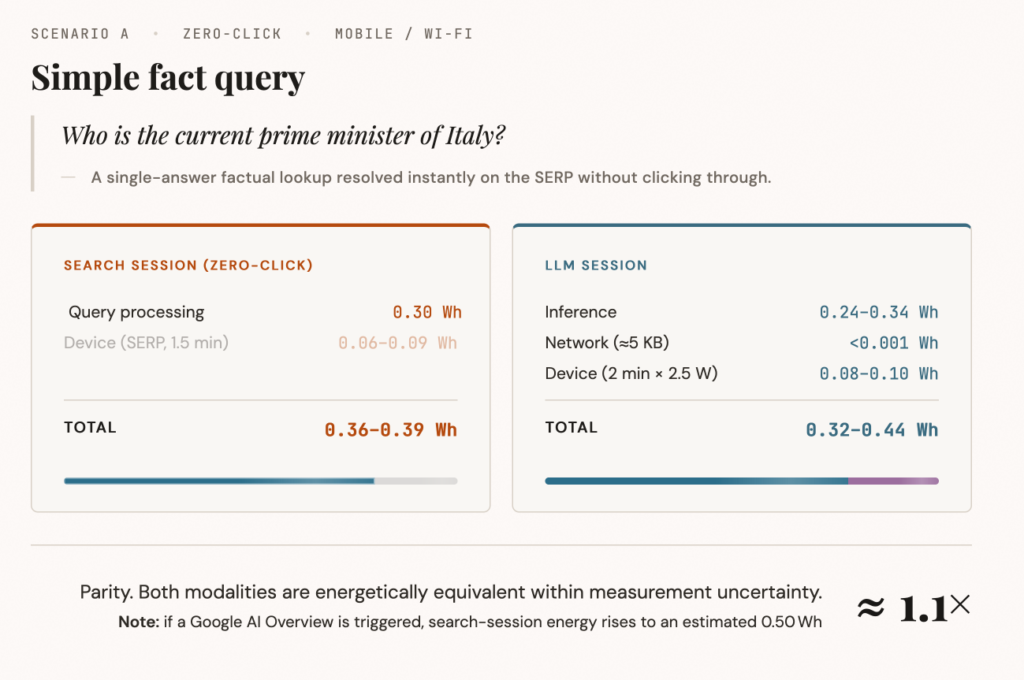
Task: Click the Google AI Overview note text
Action: pyautogui.click(x=468, y=622)
